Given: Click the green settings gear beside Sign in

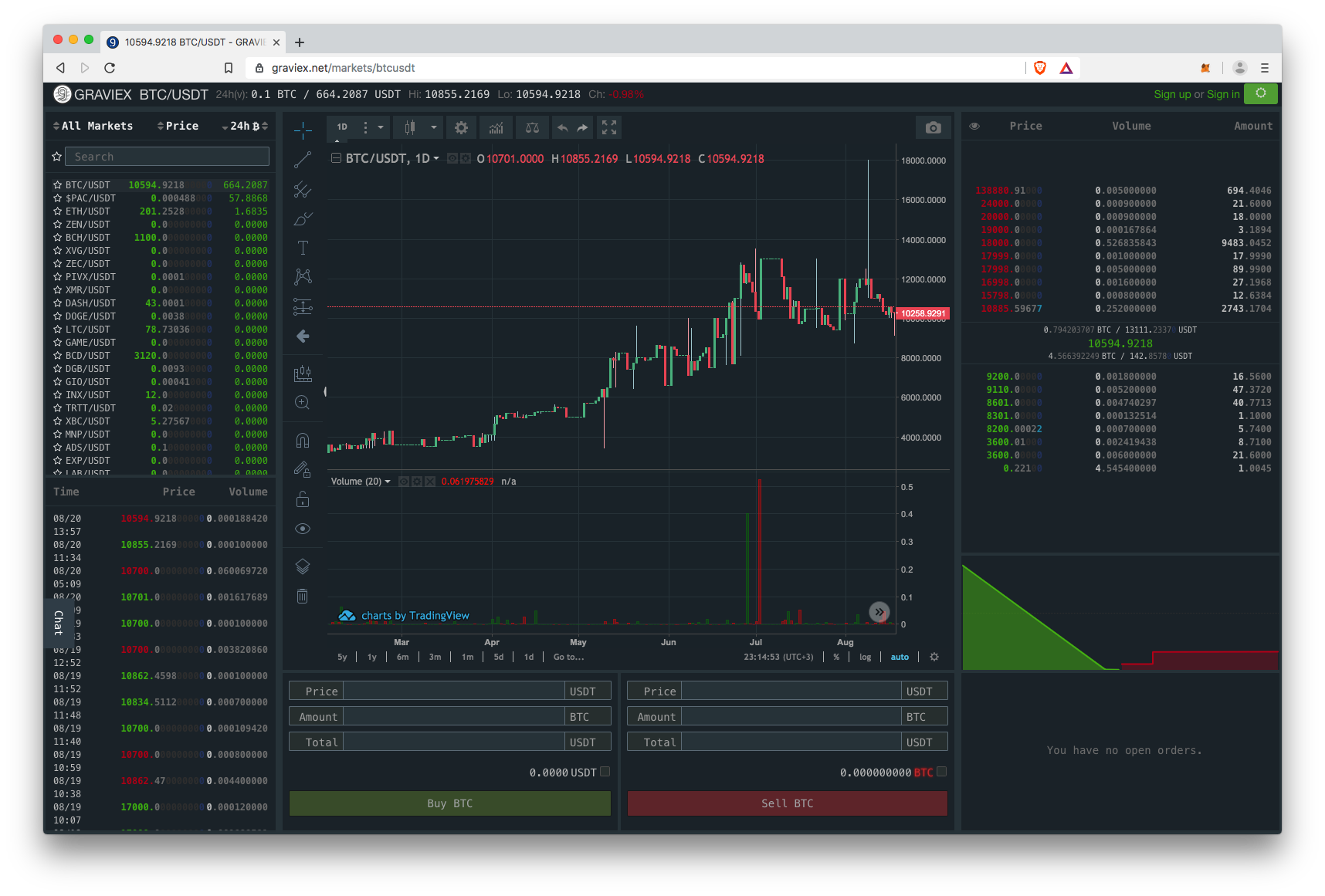Looking at the screenshot, I should (1261, 93).
